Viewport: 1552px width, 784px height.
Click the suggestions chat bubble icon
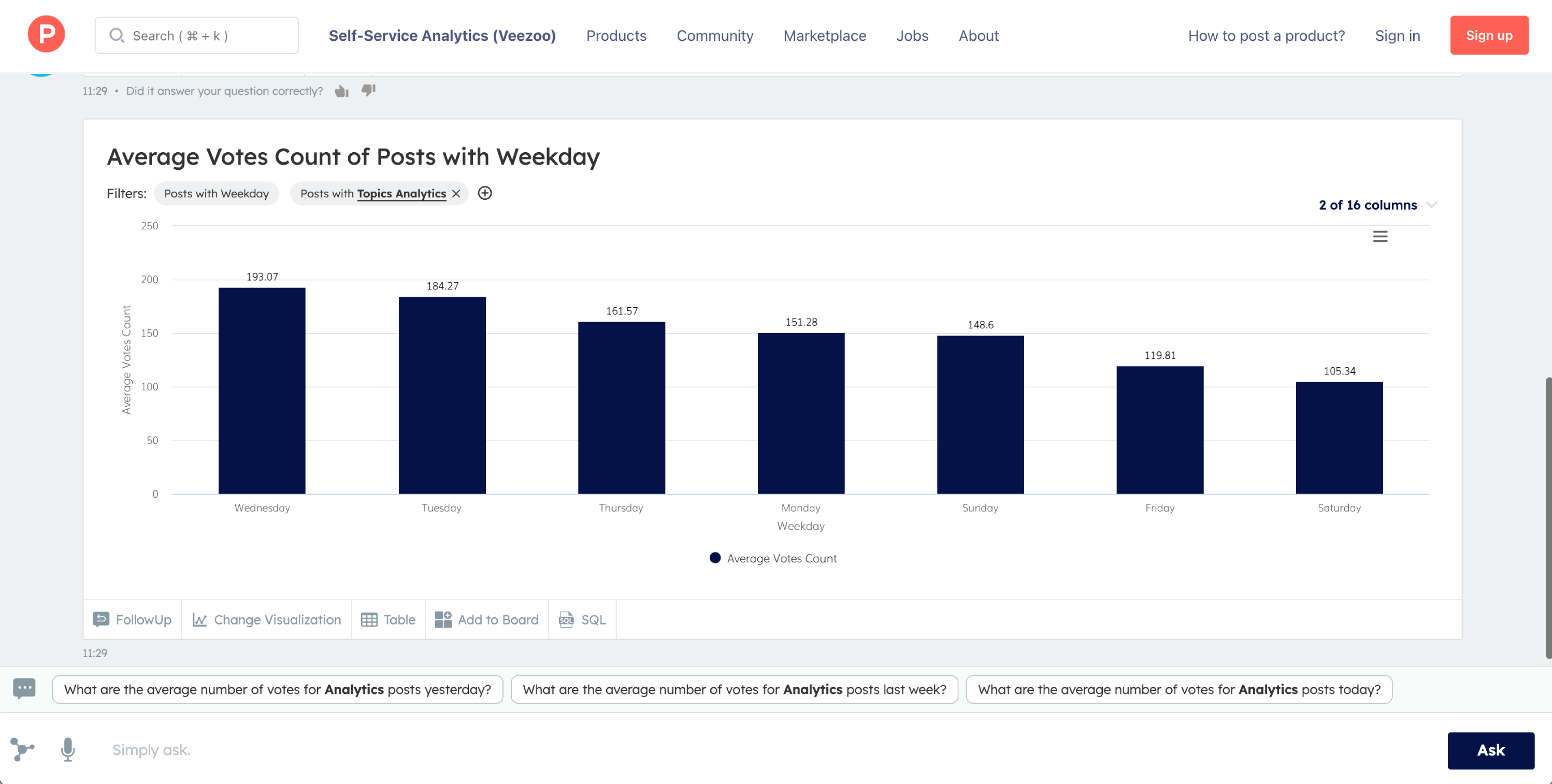coord(24,688)
